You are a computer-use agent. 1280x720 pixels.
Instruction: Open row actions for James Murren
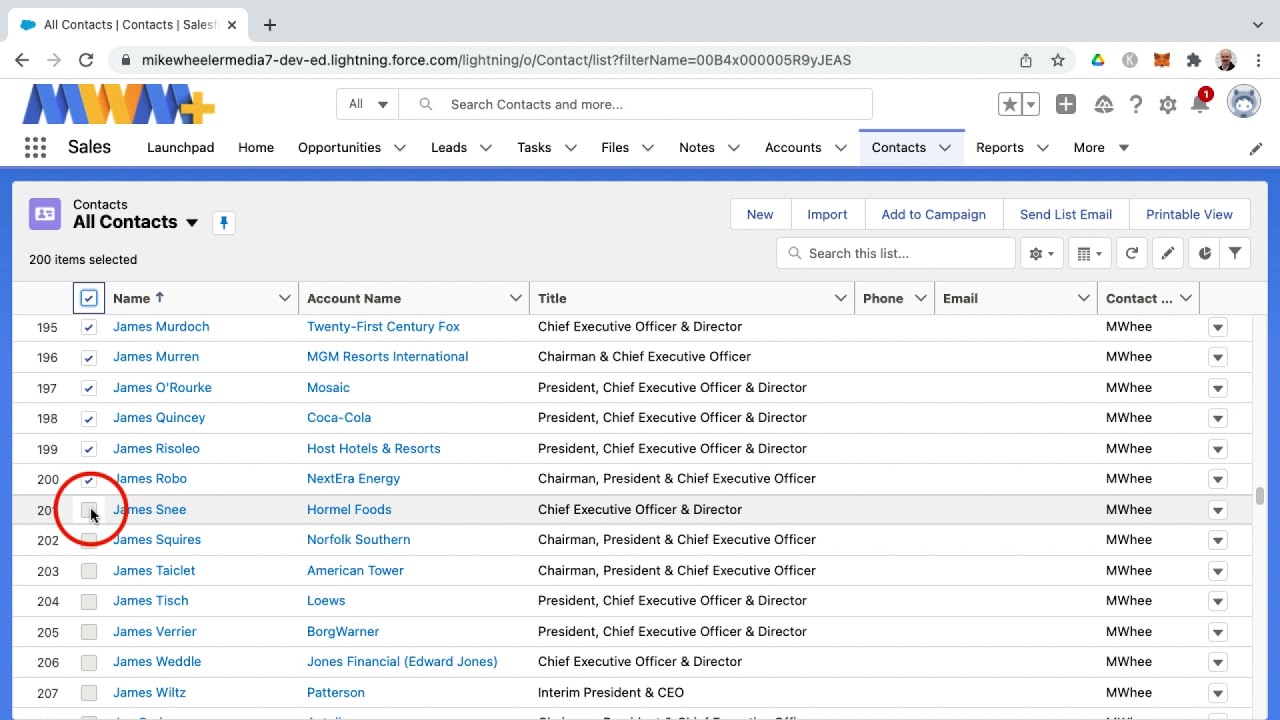[x=1217, y=357]
